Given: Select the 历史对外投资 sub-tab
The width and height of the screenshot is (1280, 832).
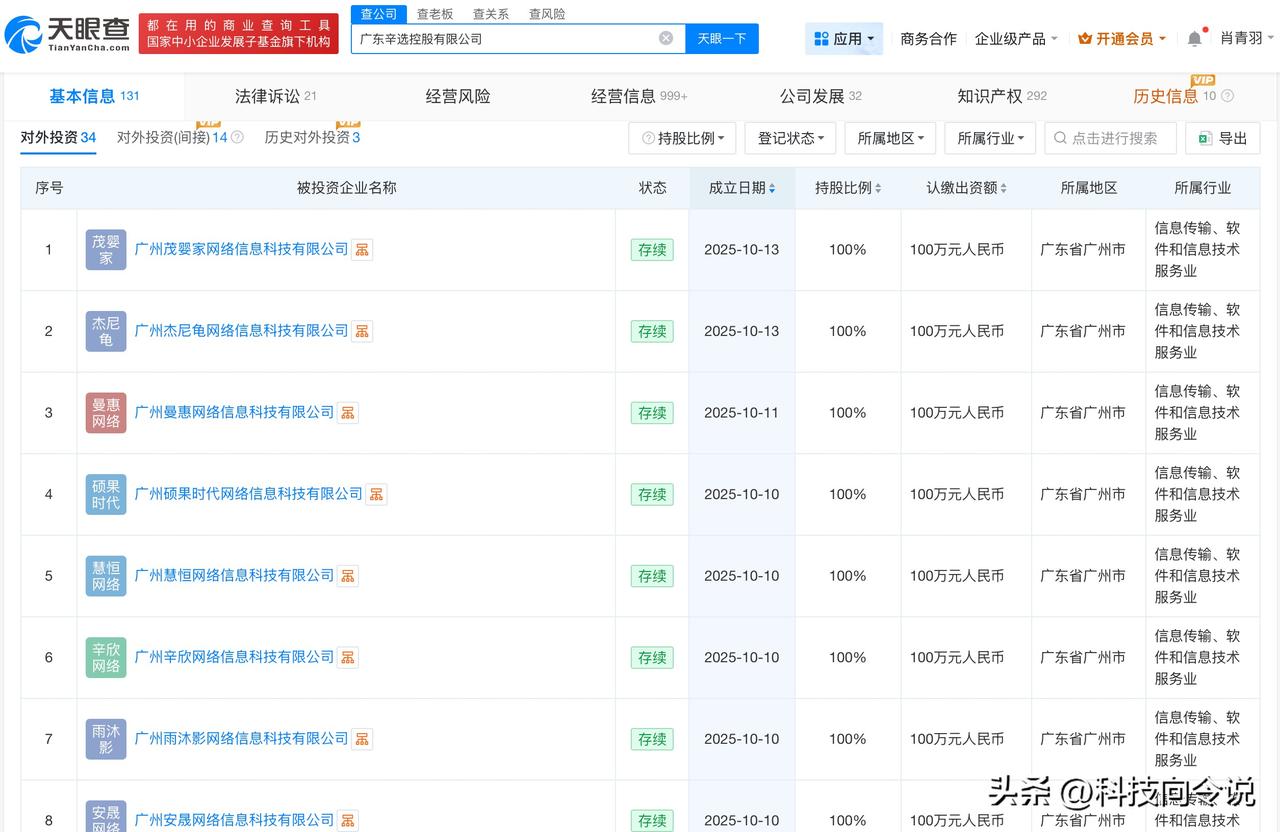Looking at the screenshot, I should pyautogui.click(x=312, y=138).
